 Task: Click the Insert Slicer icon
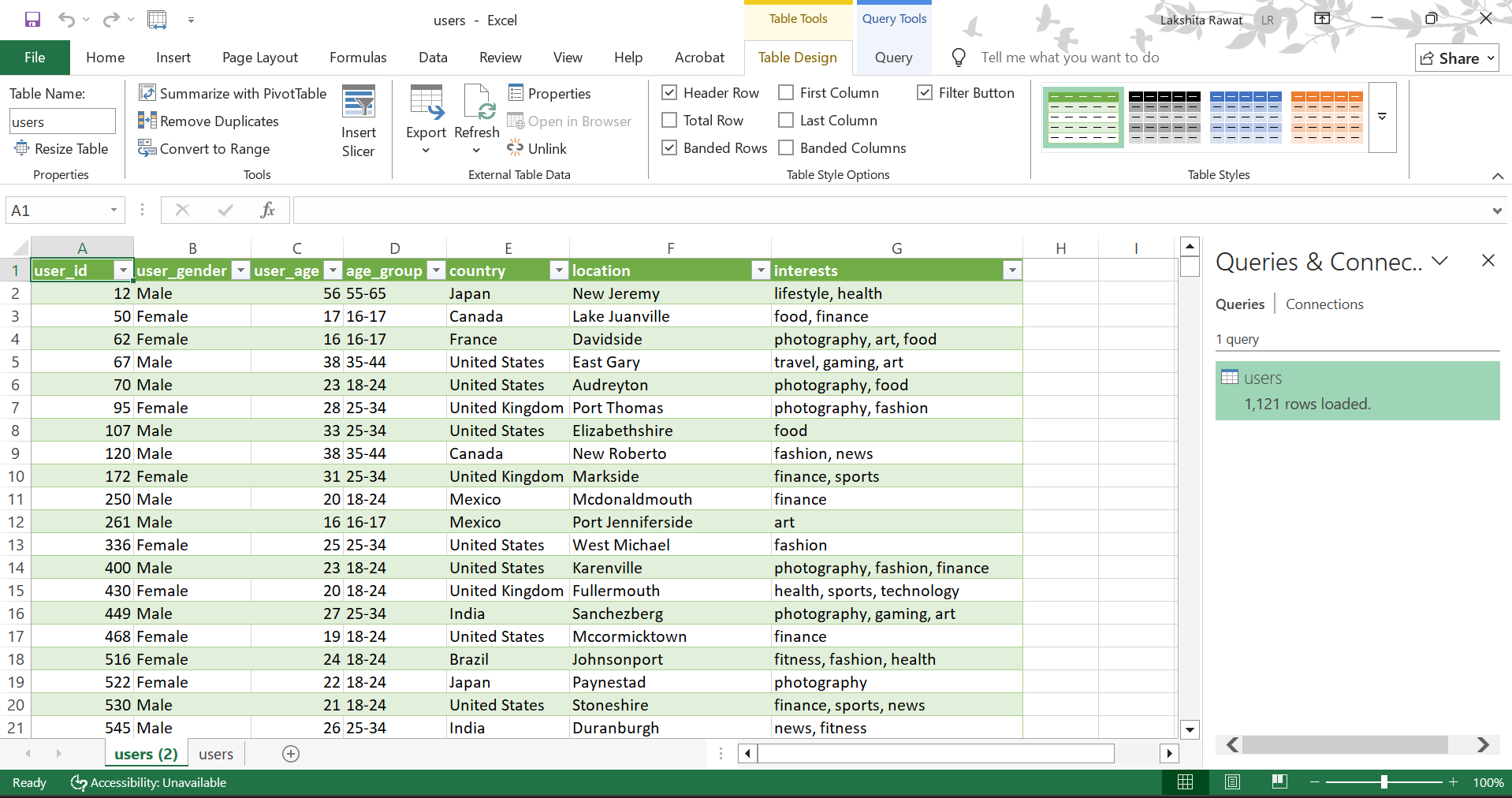tap(359, 103)
